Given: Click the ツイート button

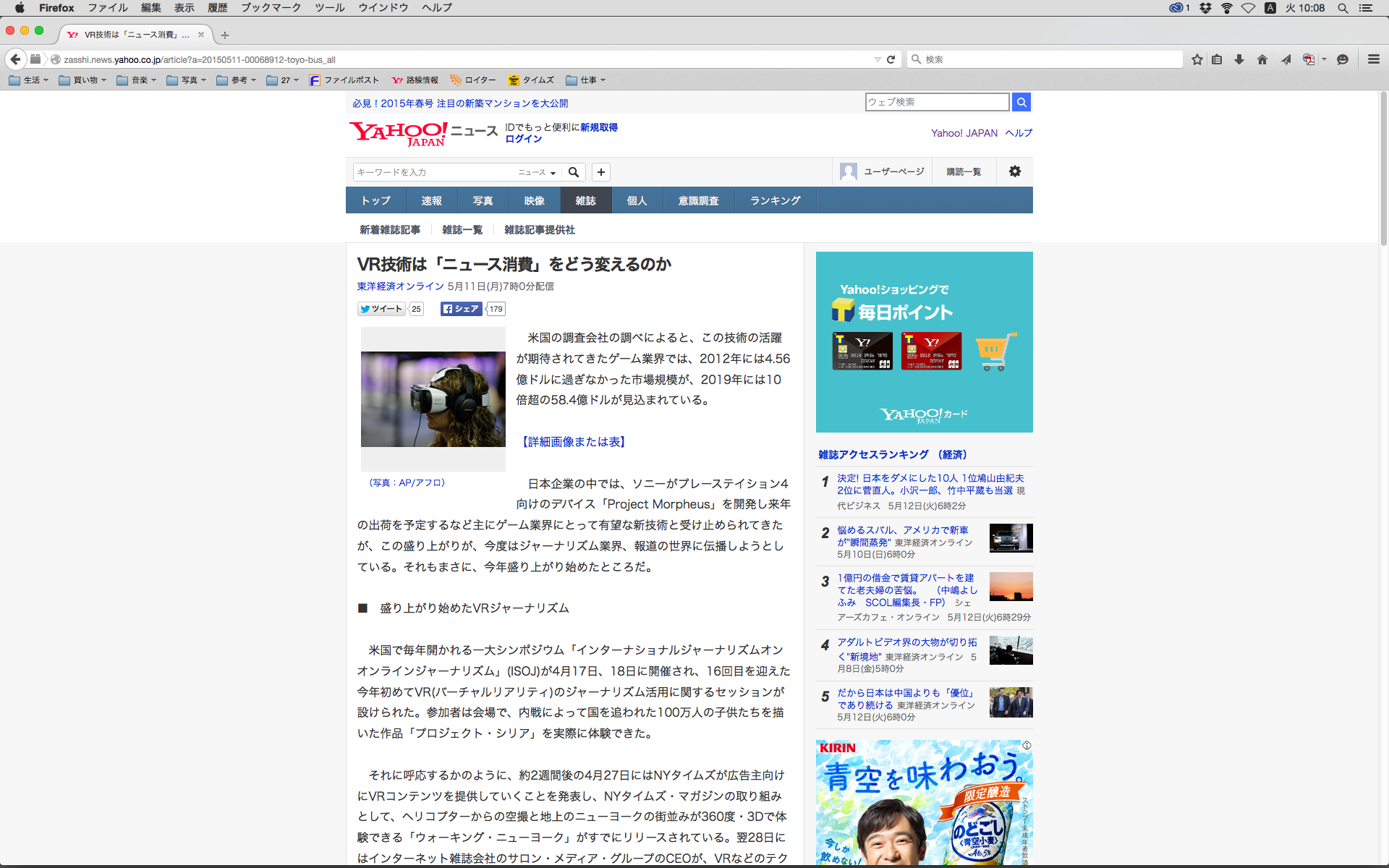Looking at the screenshot, I should point(381,309).
